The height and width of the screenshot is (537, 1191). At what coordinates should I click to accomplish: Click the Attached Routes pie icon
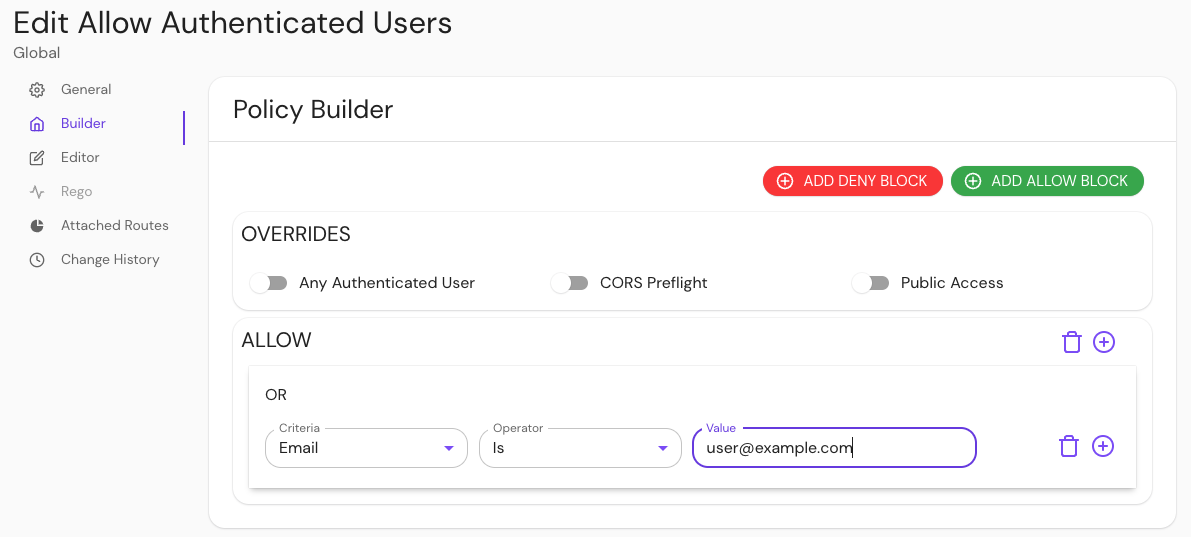point(37,226)
